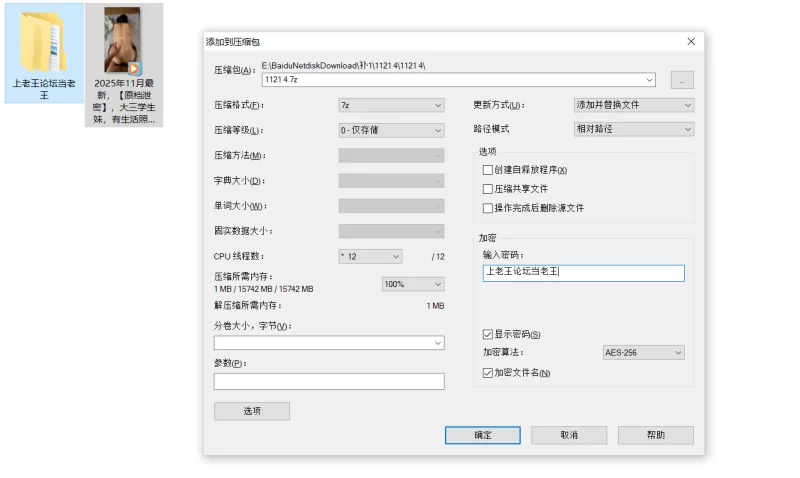800x478 pixels.
Task: Open help with the 帮助 button
Action: click(656, 435)
